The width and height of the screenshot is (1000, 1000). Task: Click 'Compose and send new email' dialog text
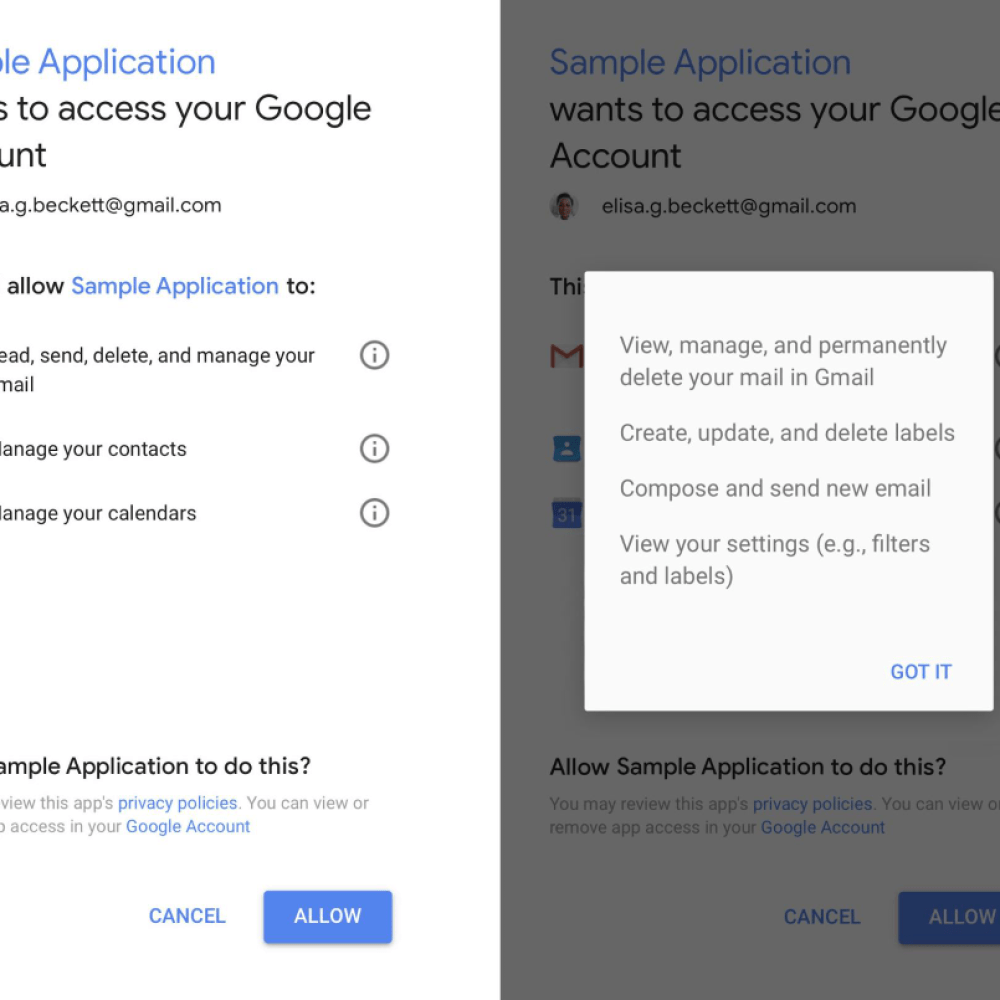[775, 489]
